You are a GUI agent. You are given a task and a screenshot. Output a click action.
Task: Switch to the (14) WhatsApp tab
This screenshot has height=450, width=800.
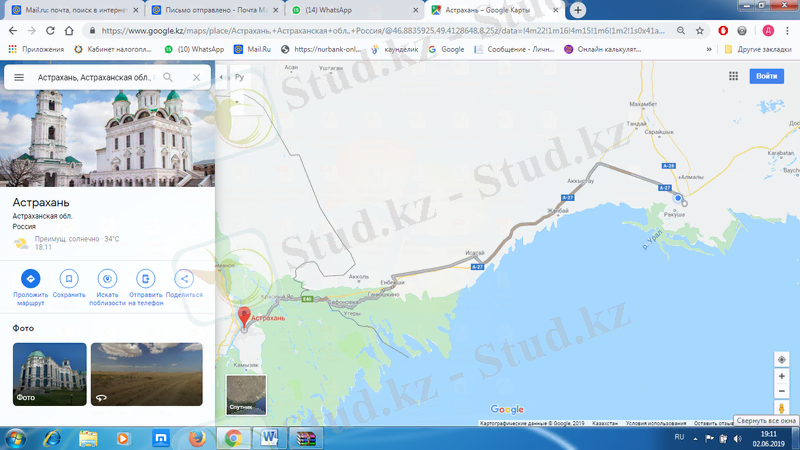tap(353, 10)
